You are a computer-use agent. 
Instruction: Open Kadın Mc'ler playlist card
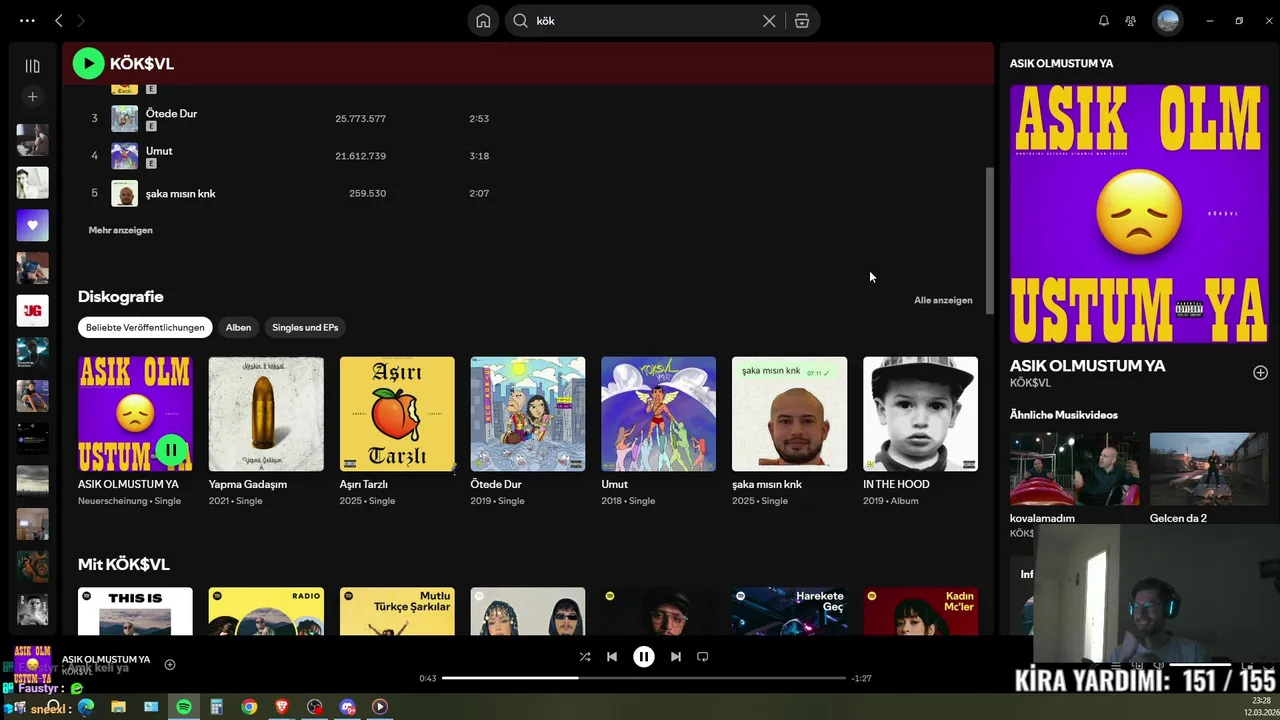coord(920,611)
